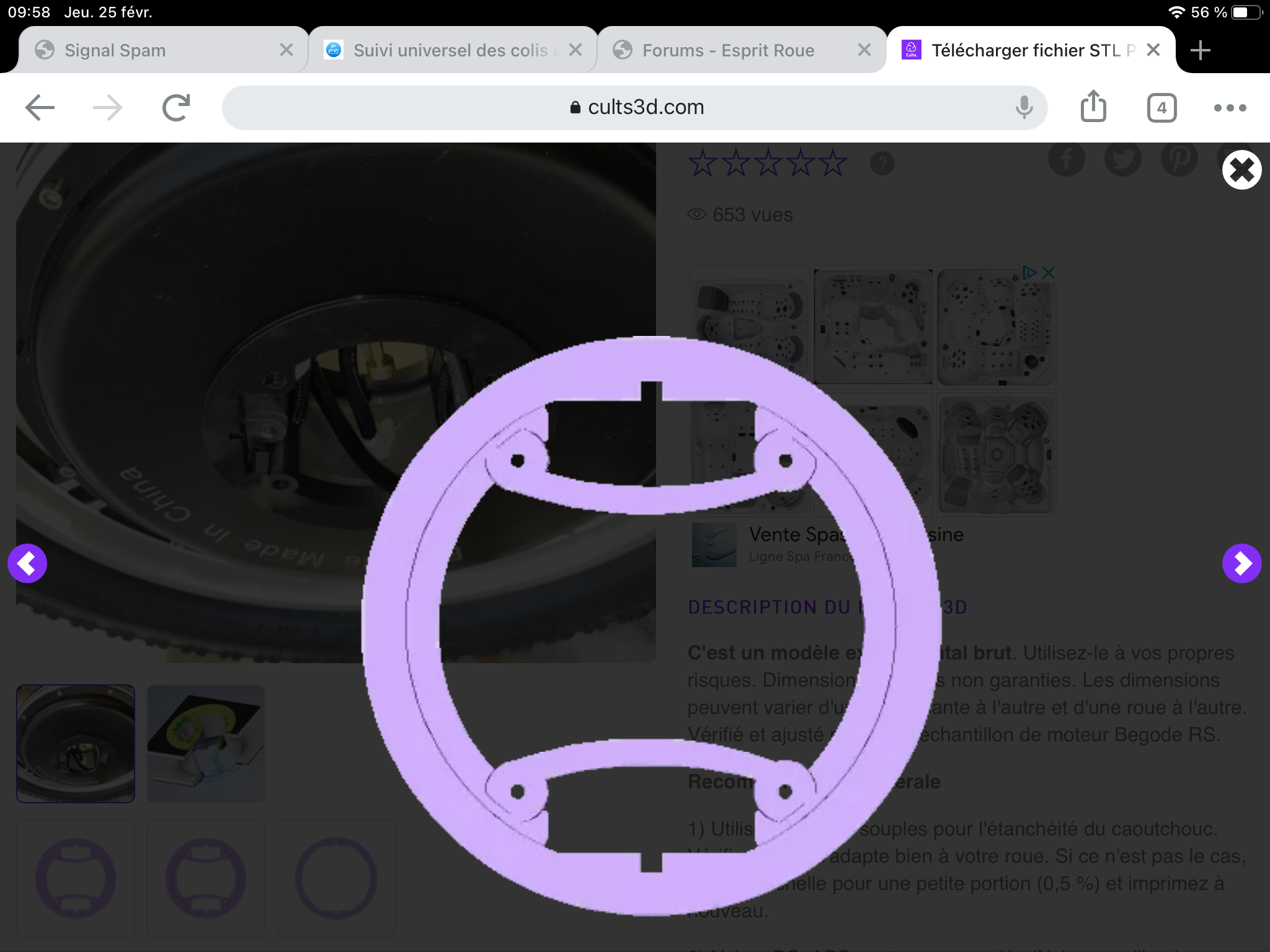Show the next image in the lightbox

(1241, 563)
